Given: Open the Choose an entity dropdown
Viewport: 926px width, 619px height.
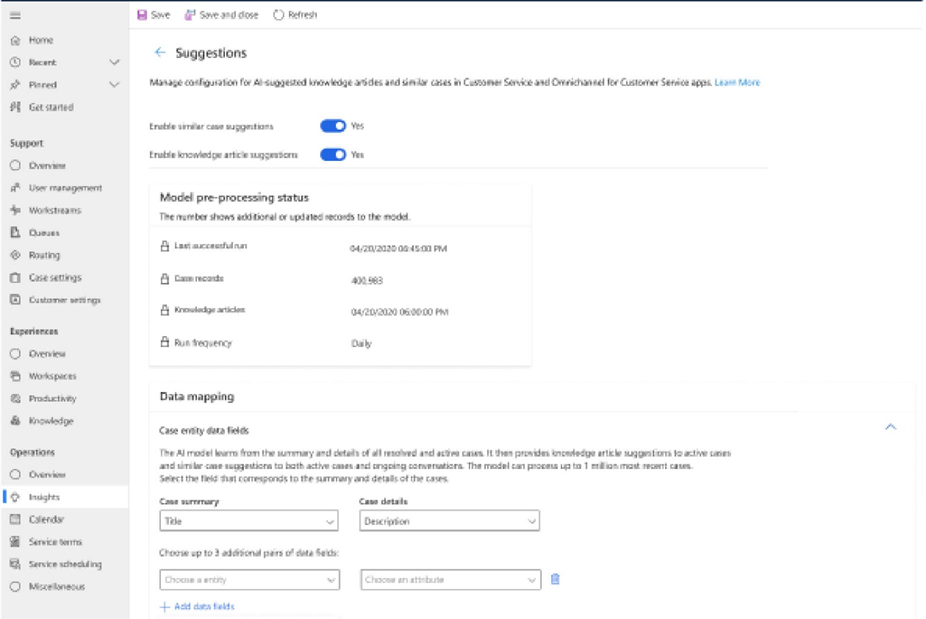Looking at the screenshot, I should pos(250,580).
